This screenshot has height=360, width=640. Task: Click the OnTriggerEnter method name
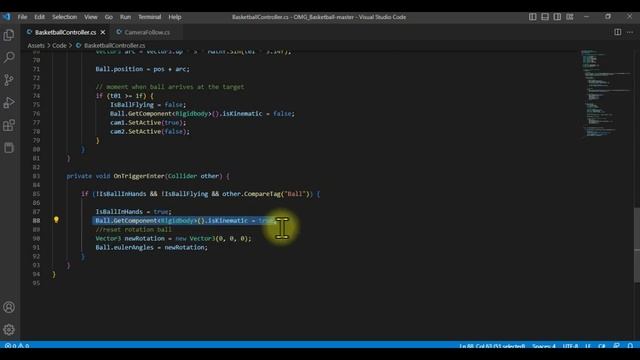pyautogui.click(x=139, y=176)
